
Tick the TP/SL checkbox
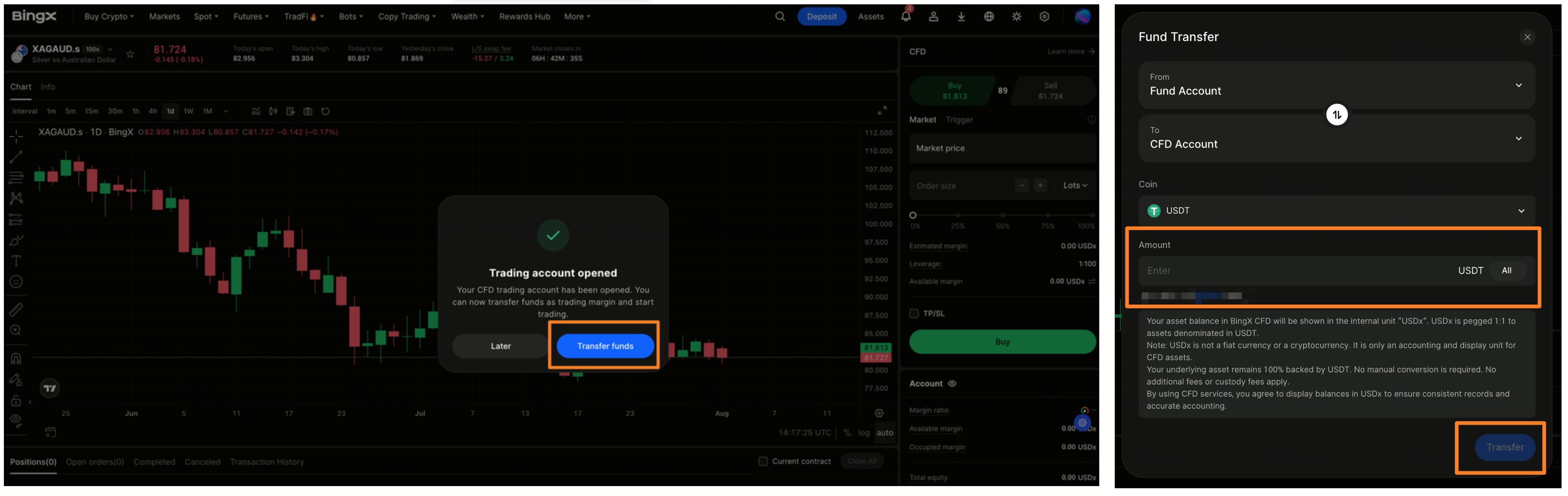pyautogui.click(x=914, y=314)
